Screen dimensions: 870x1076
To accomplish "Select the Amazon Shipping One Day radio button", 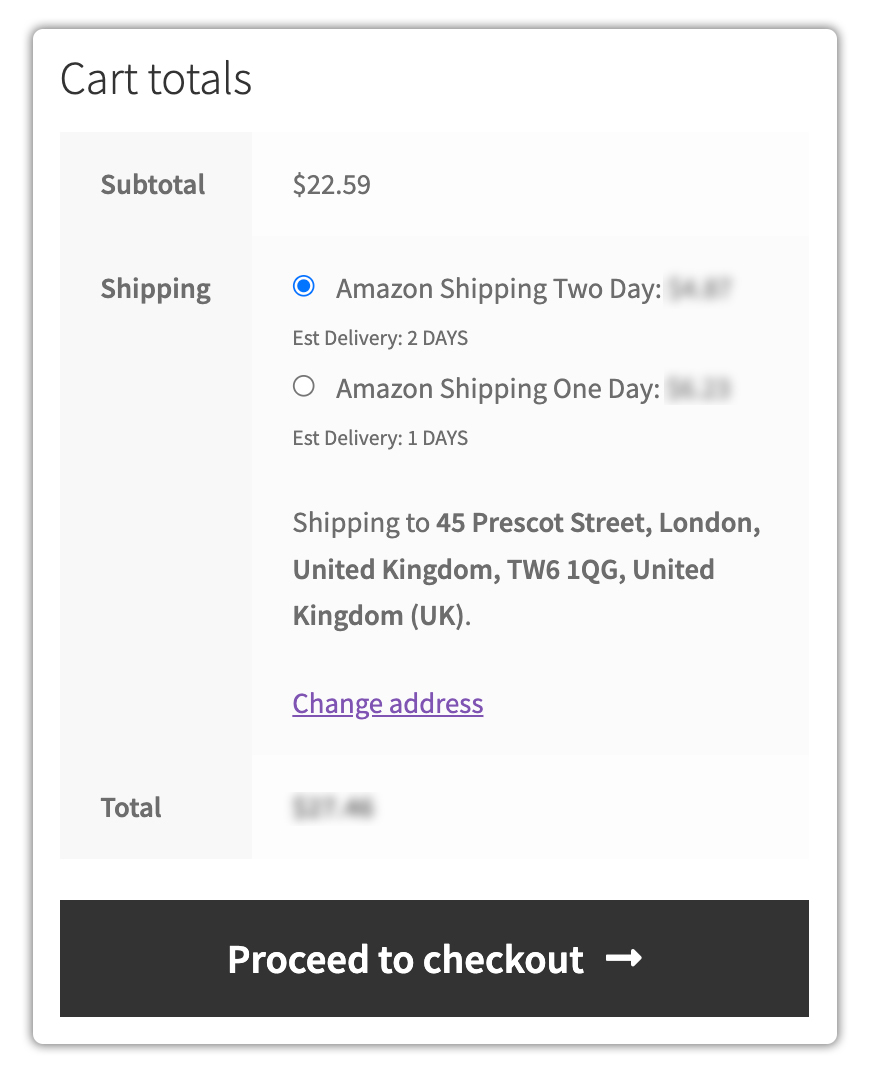I will [303, 386].
